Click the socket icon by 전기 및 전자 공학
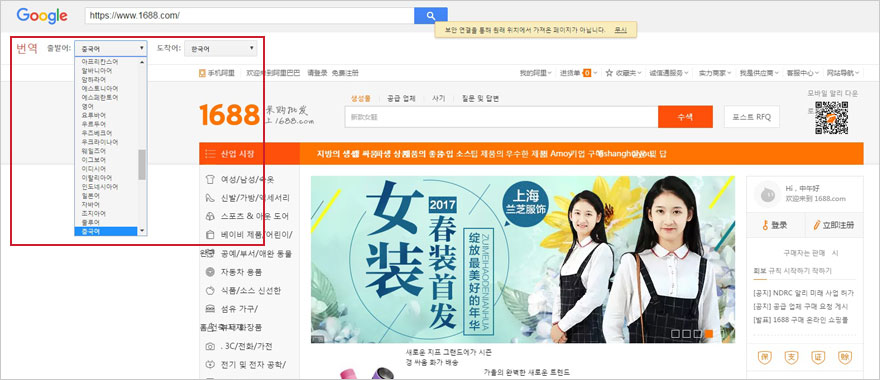880x380 pixels. (x=210, y=364)
